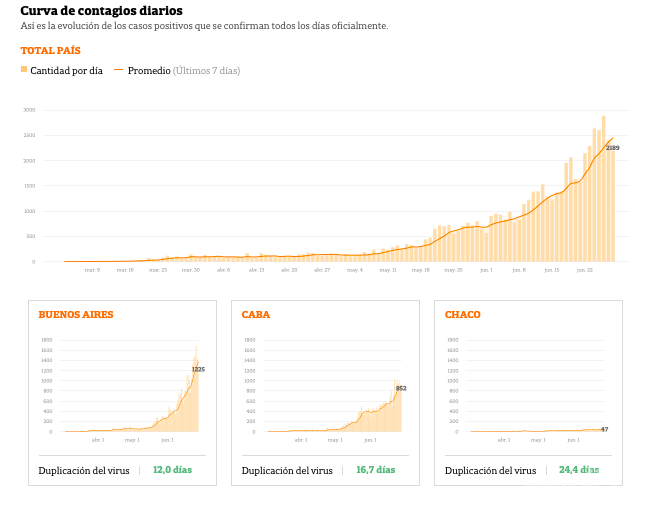Open the 'CABA' chart title

click(256, 314)
